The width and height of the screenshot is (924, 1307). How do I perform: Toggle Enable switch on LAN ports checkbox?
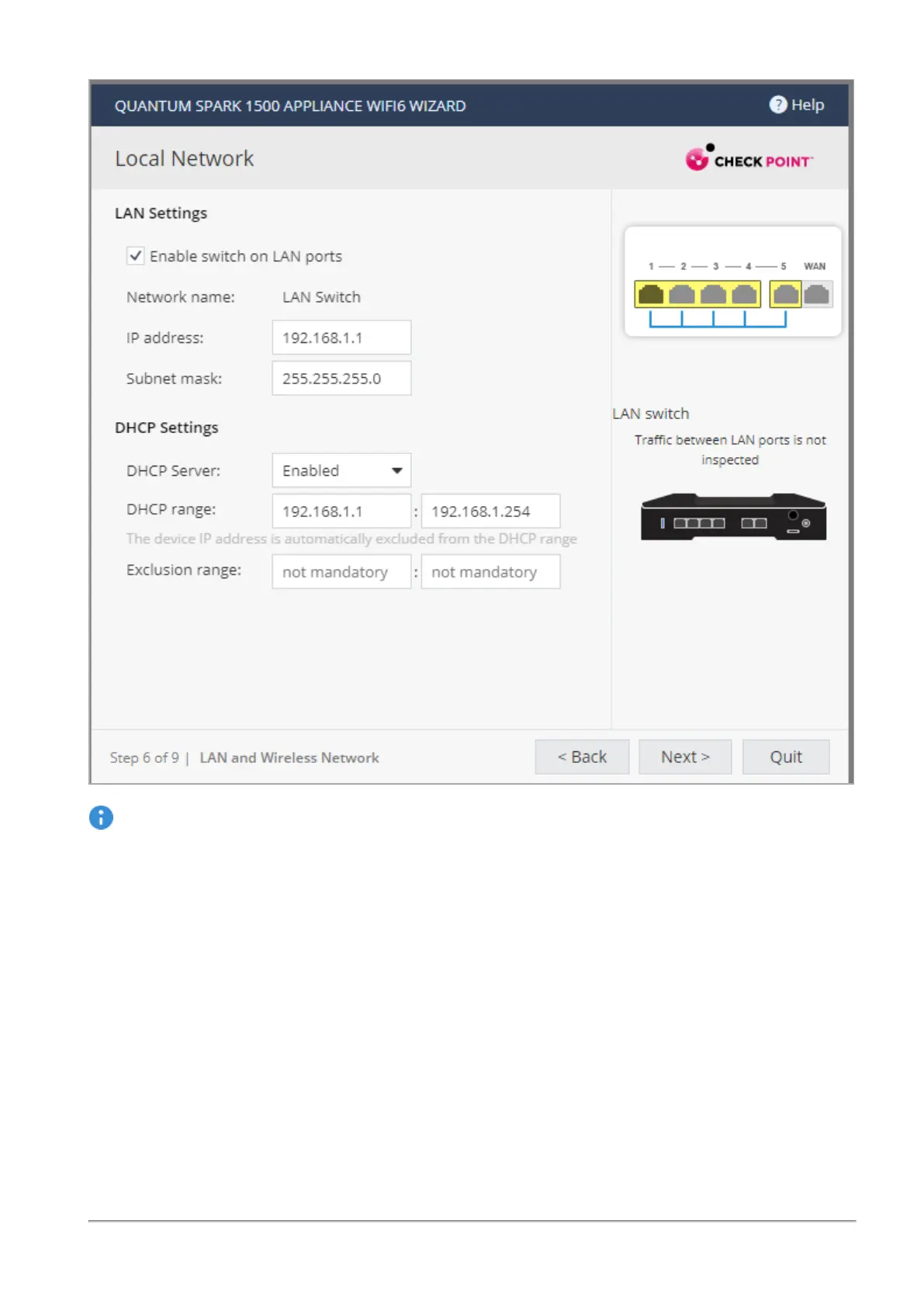click(136, 256)
